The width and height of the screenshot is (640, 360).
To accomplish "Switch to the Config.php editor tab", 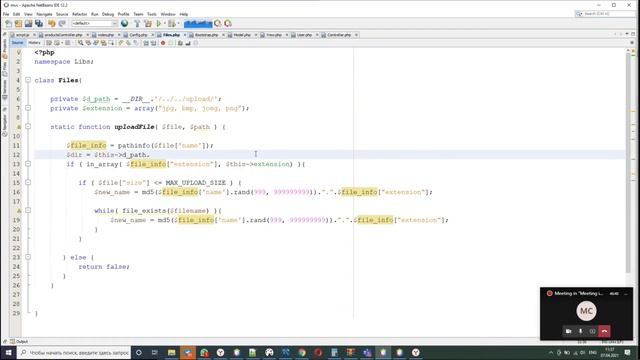I will (x=138, y=35).
